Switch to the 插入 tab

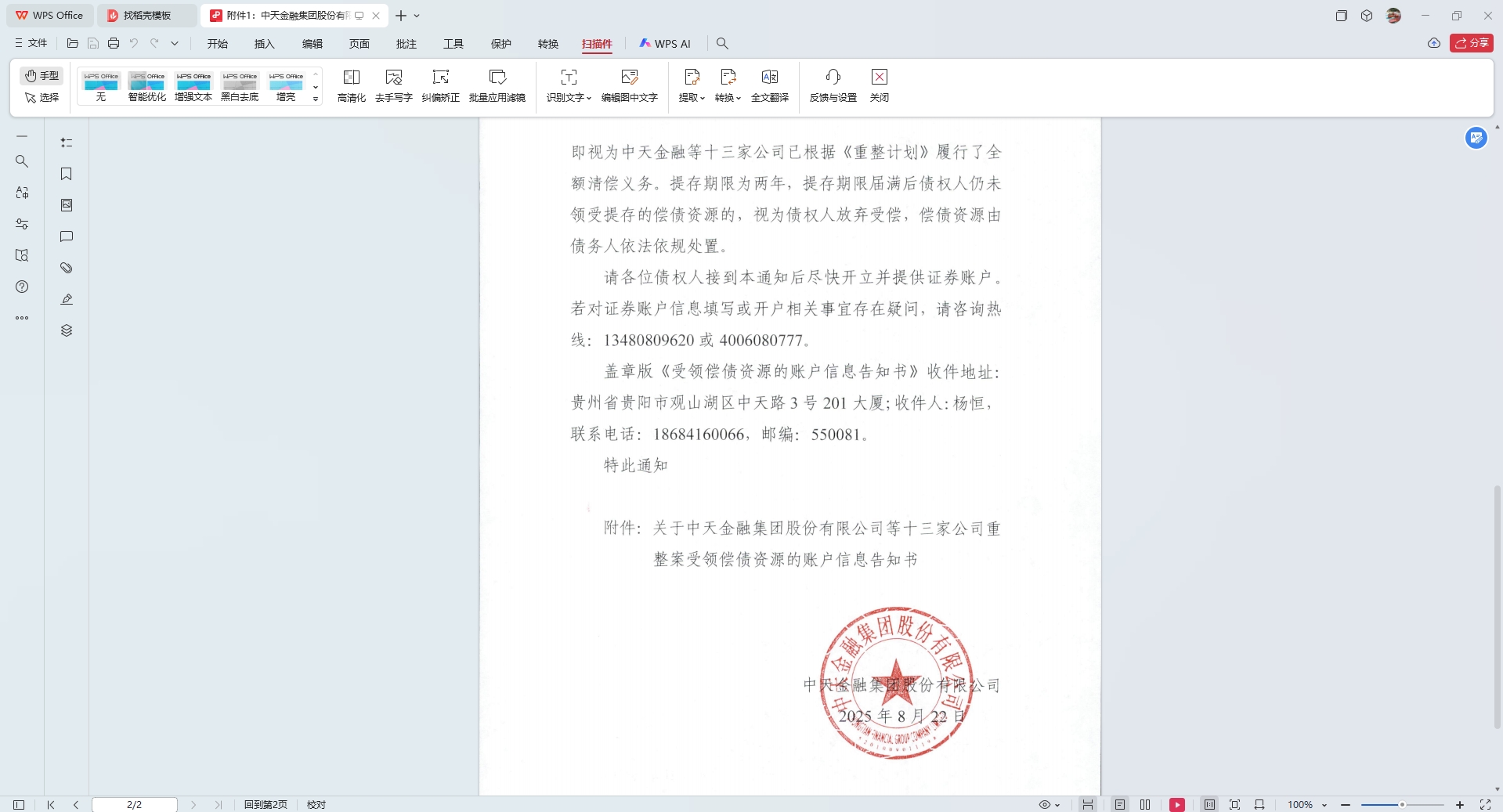[265, 44]
